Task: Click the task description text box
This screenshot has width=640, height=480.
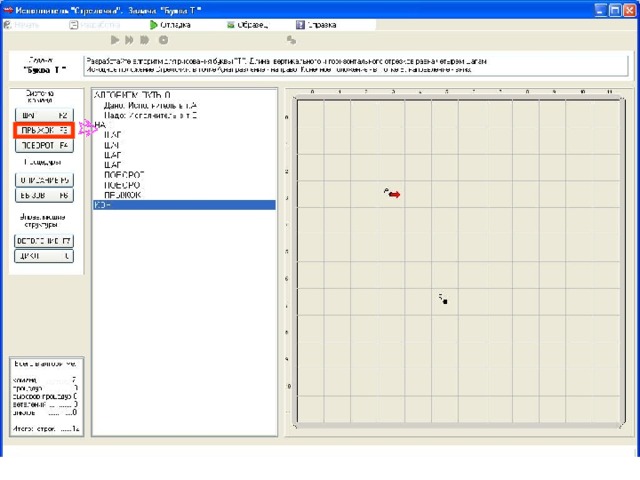Action: pyautogui.click(x=356, y=65)
